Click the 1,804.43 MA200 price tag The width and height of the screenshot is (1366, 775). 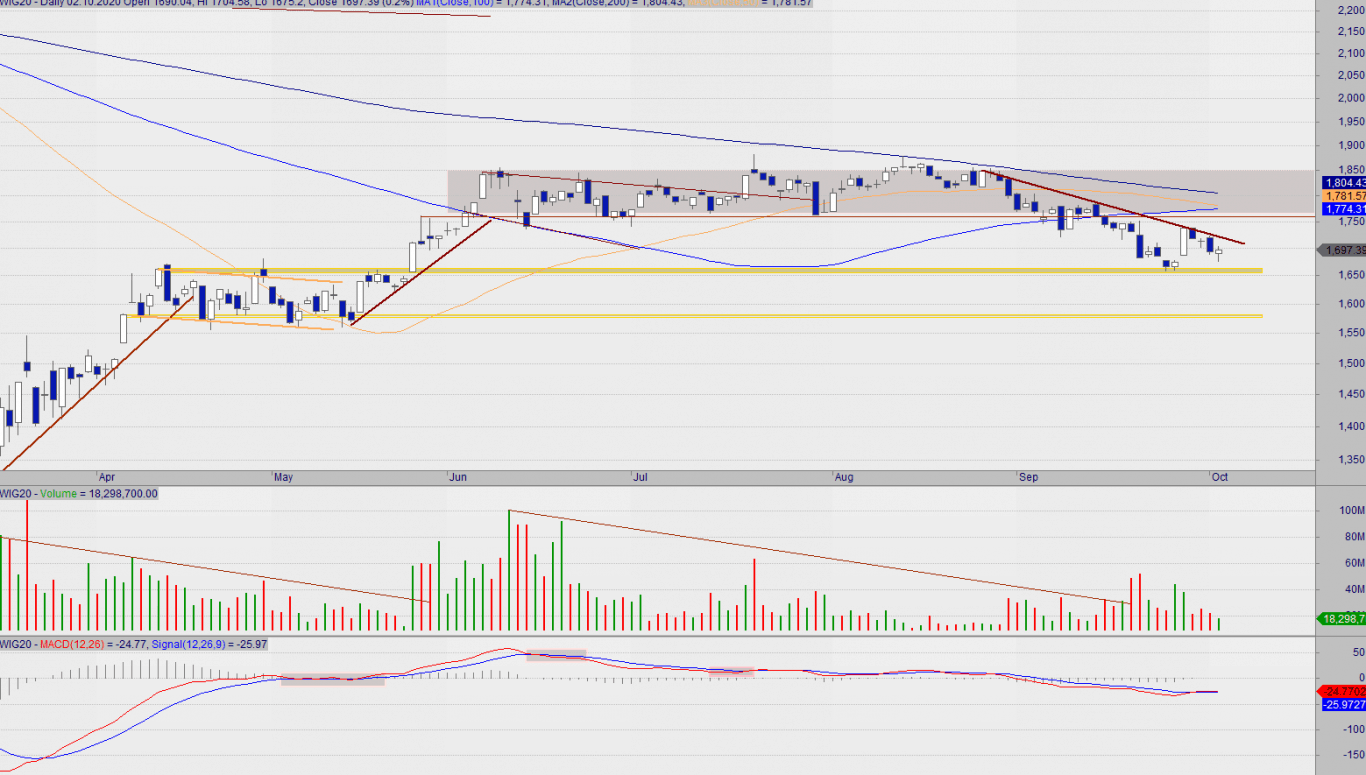pos(1343,183)
